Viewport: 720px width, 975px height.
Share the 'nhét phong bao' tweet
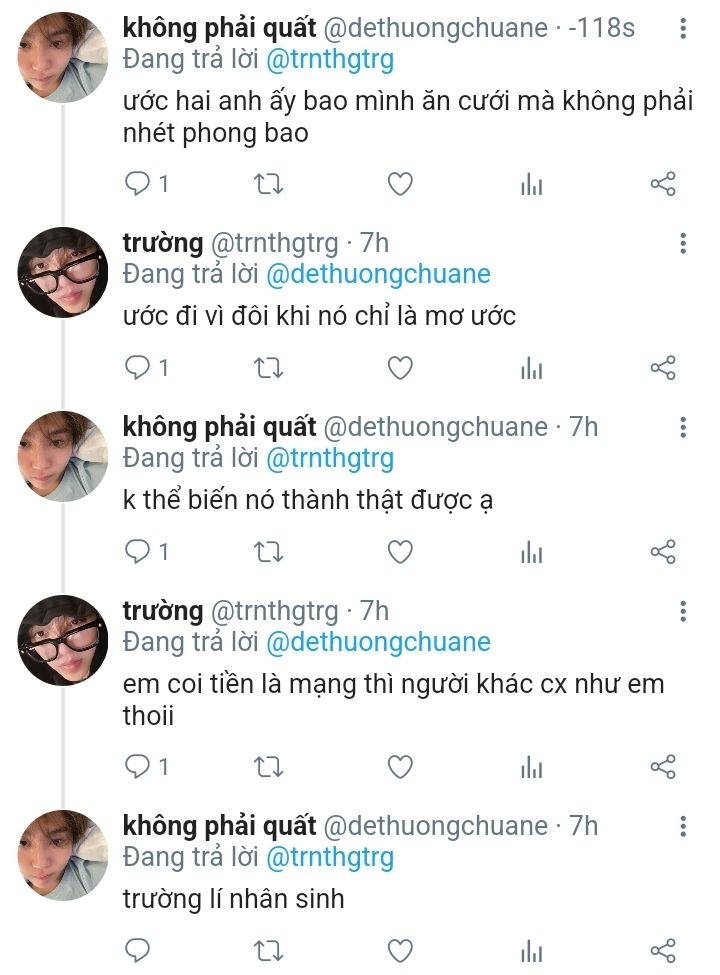663,184
